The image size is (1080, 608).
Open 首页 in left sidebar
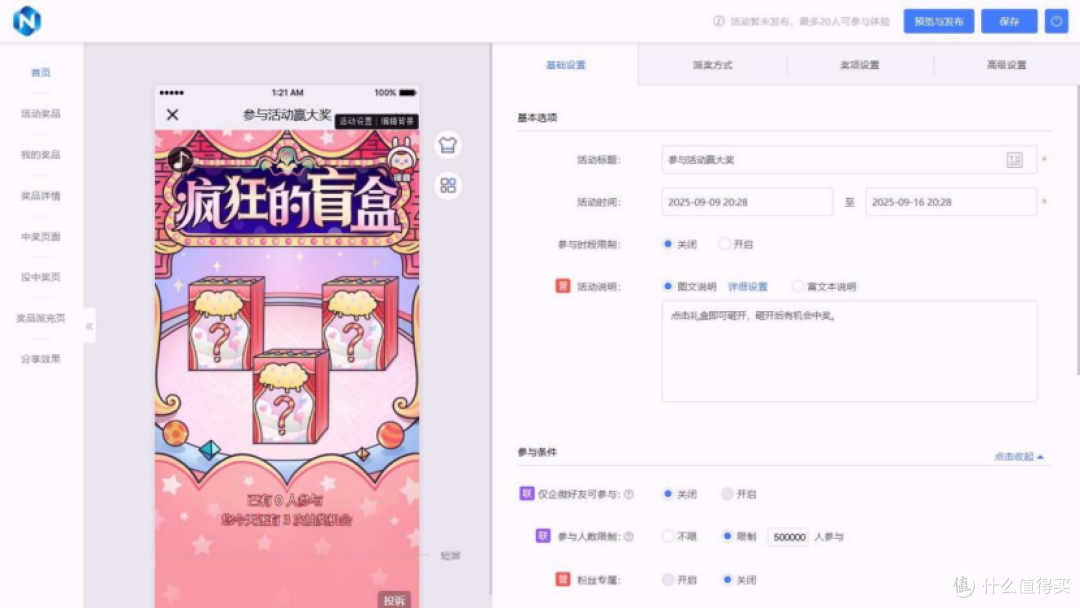(41, 72)
